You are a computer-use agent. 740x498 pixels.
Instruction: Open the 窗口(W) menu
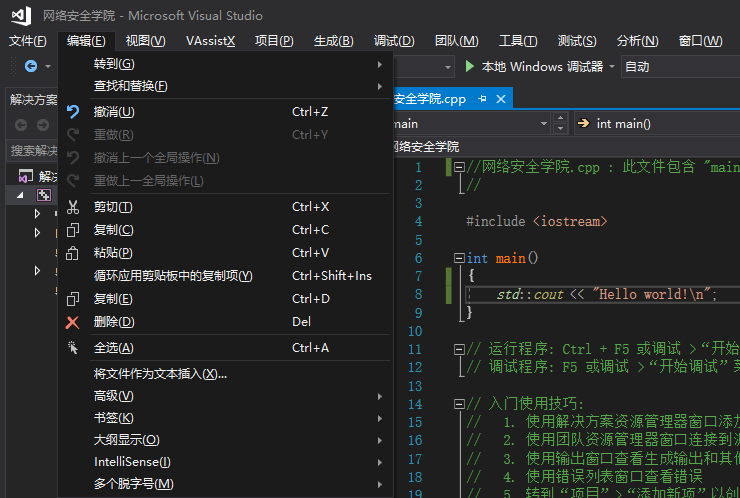(700, 41)
